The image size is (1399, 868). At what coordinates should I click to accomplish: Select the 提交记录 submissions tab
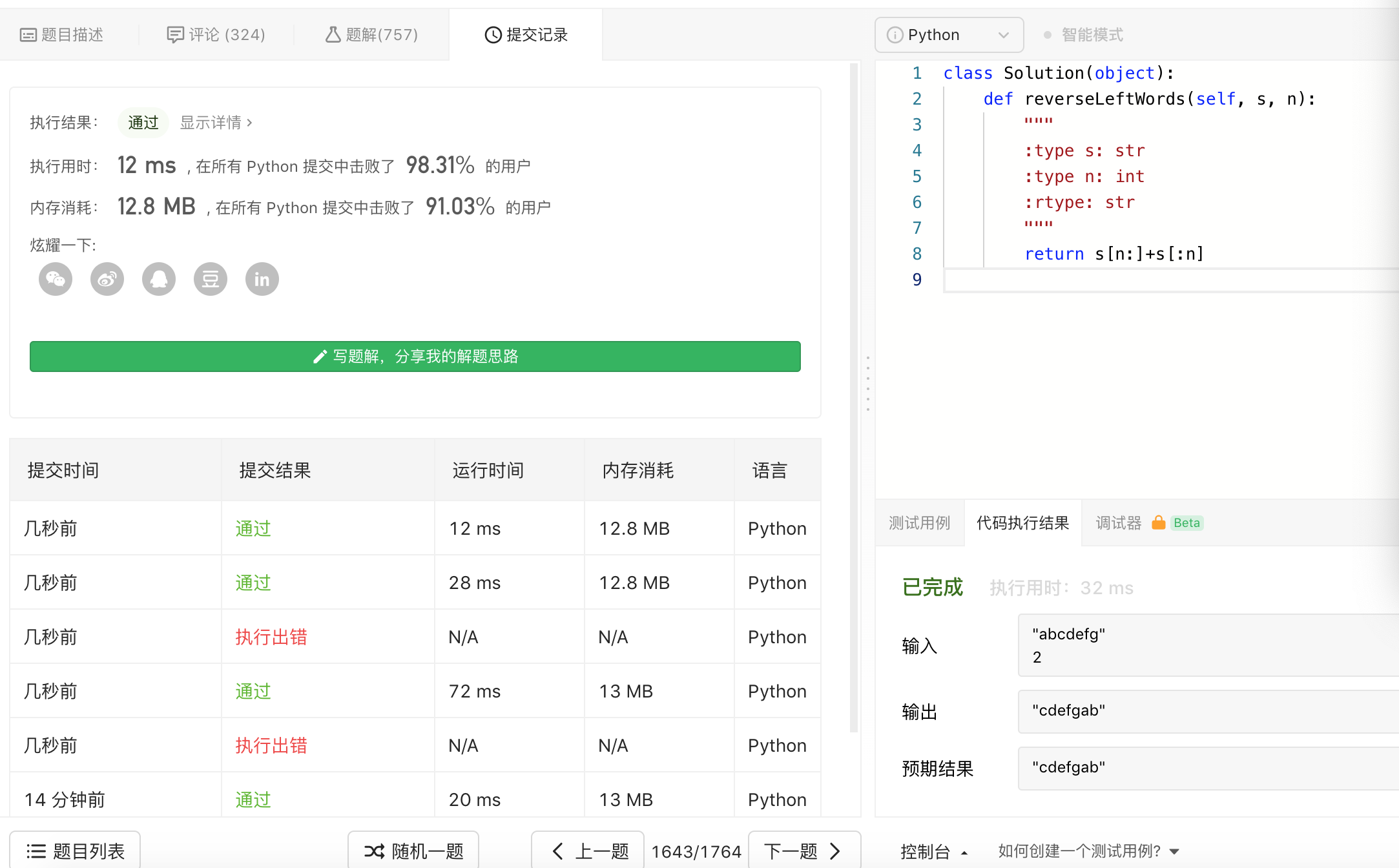coord(526,35)
